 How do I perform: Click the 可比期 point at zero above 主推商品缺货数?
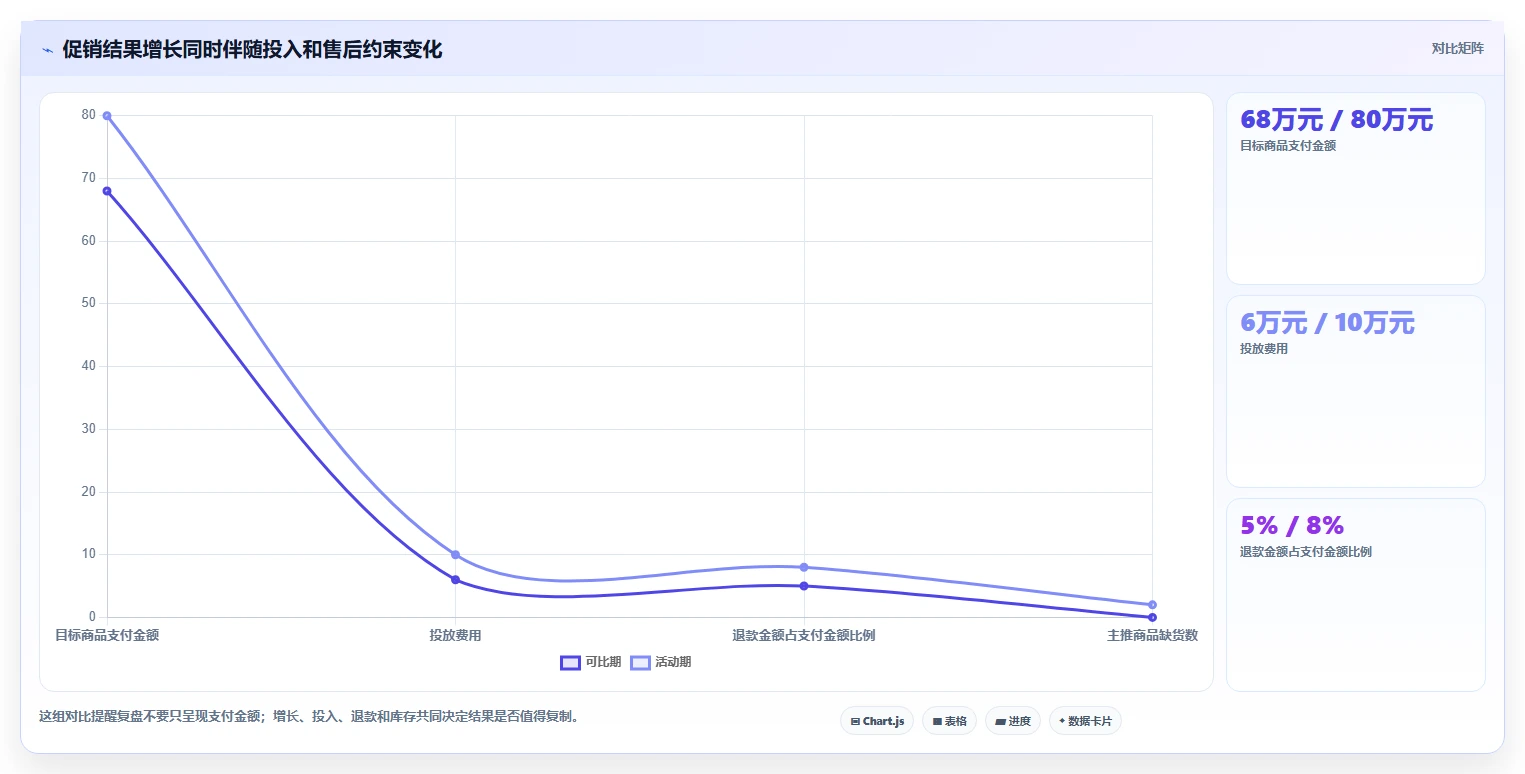click(1152, 617)
